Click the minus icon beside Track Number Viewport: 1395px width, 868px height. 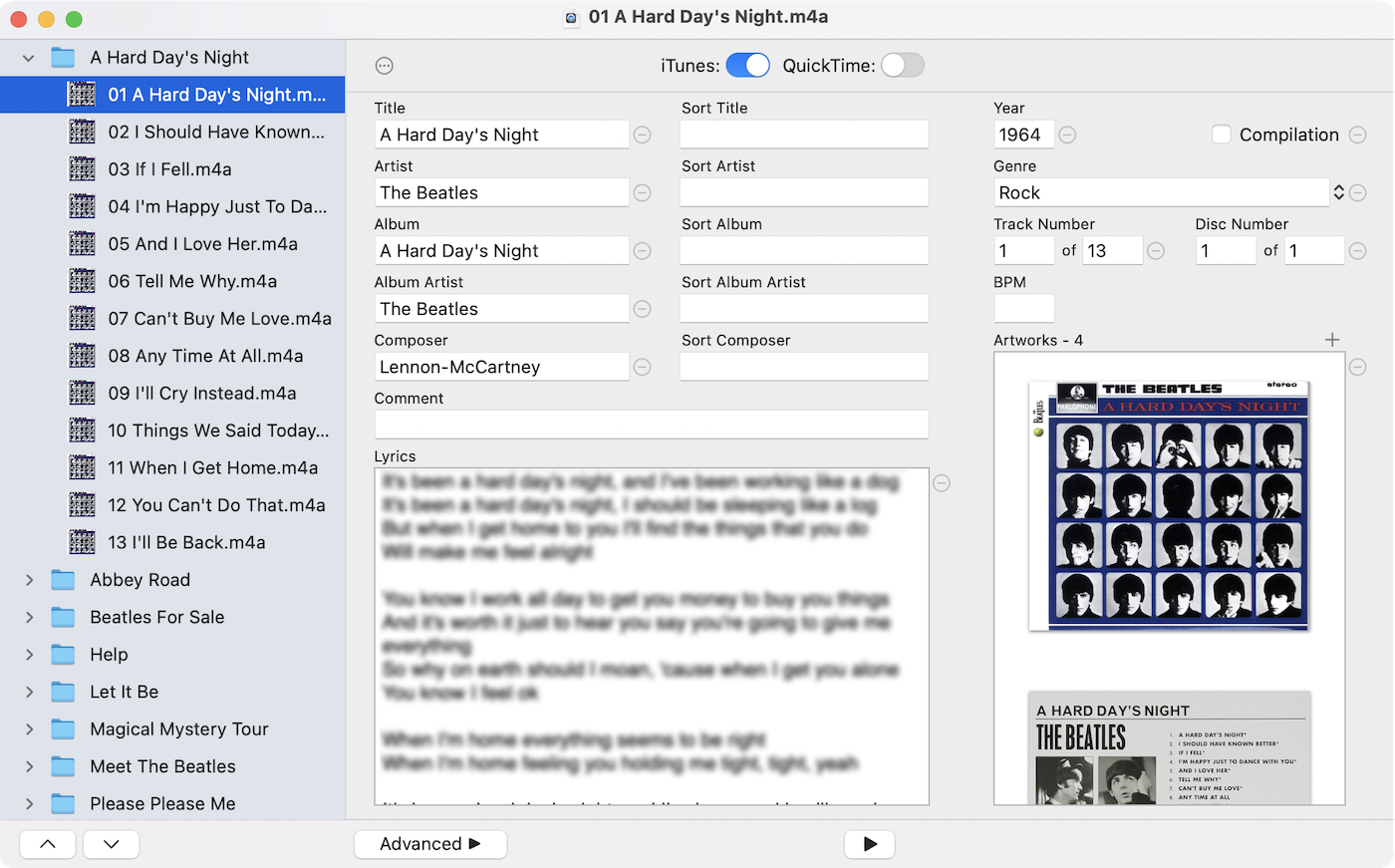pos(1156,251)
